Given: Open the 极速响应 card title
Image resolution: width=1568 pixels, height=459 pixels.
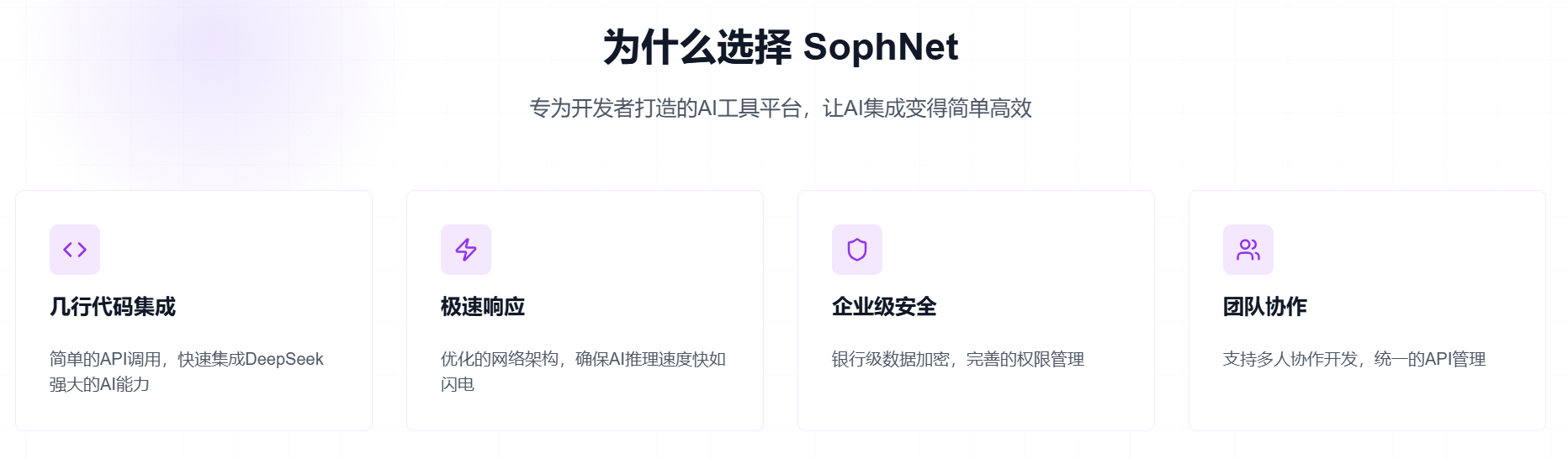Looking at the screenshot, I should pos(483,307).
